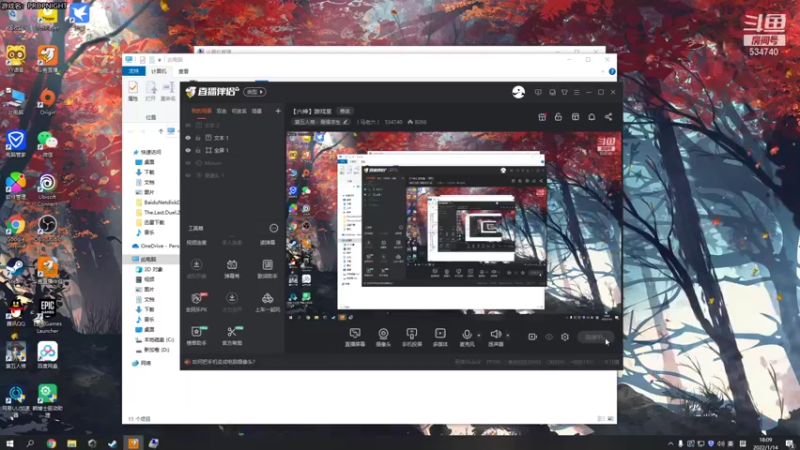Toggle visibility of 全屏 1 layer
The image size is (800, 450).
click(188, 151)
